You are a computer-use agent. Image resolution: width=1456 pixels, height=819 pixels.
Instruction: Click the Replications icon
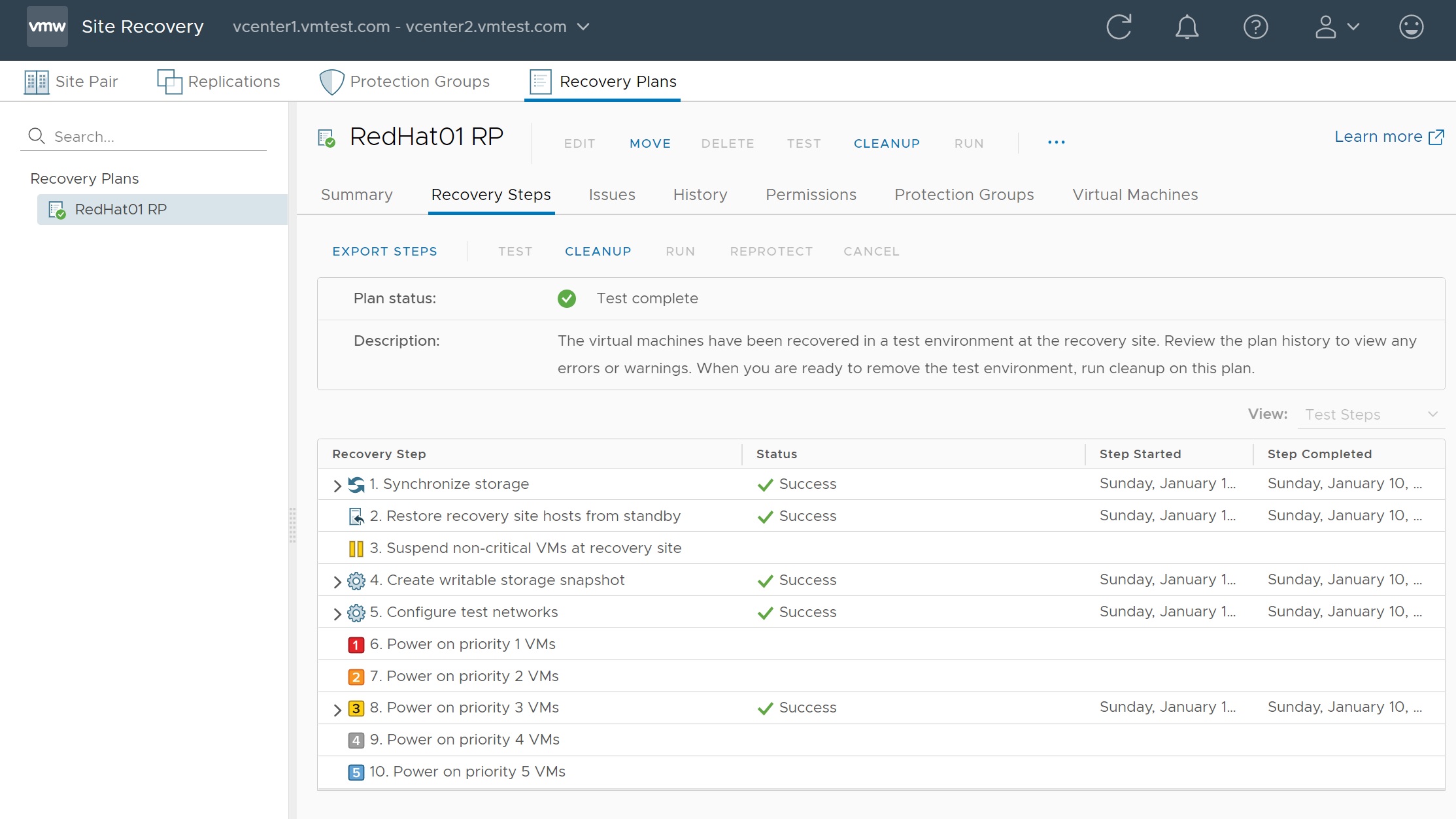point(169,82)
